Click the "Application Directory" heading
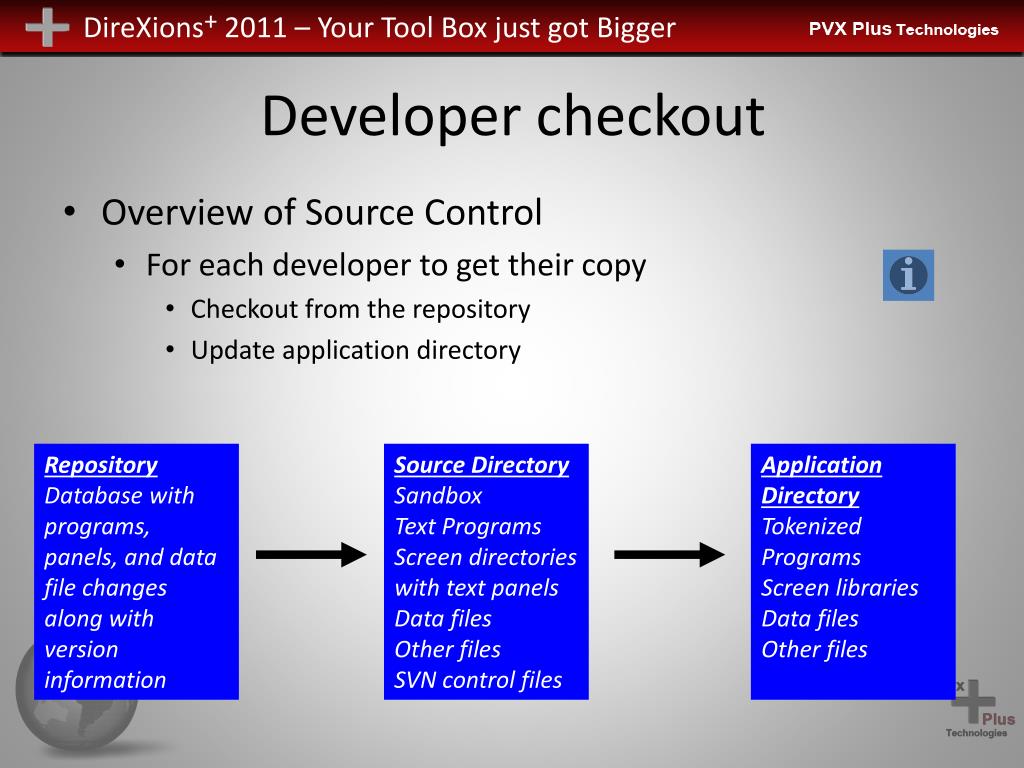 822,480
